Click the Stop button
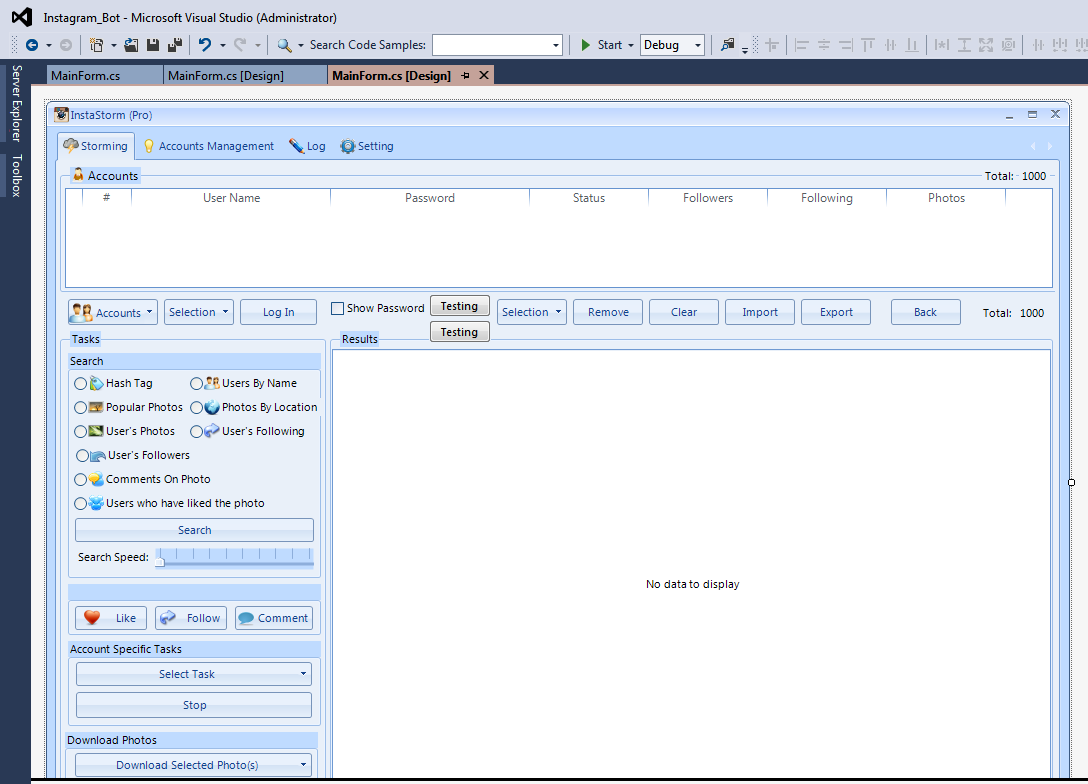The height and width of the screenshot is (784, 1088). coord(194,705)
